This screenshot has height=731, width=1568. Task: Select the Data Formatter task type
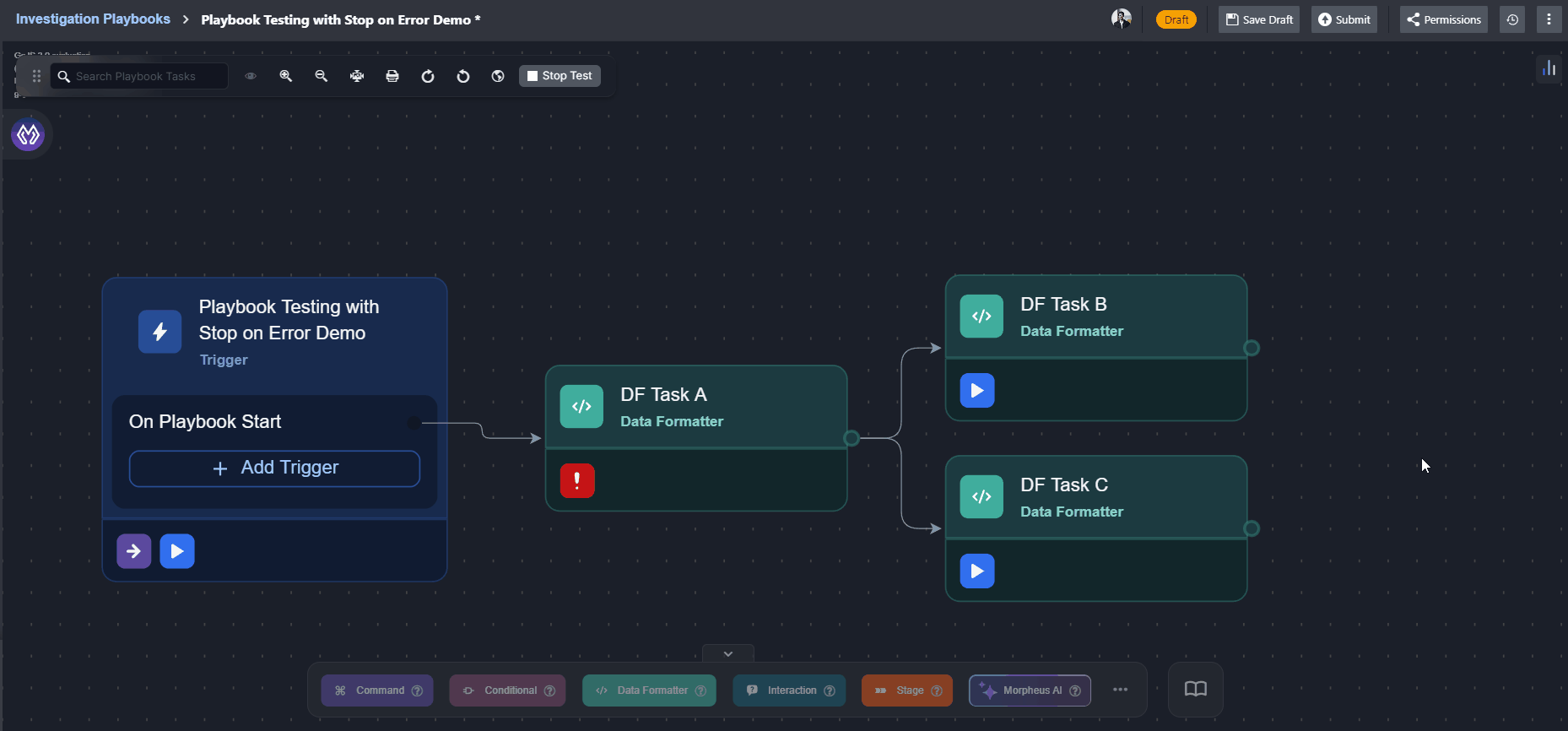648,690
